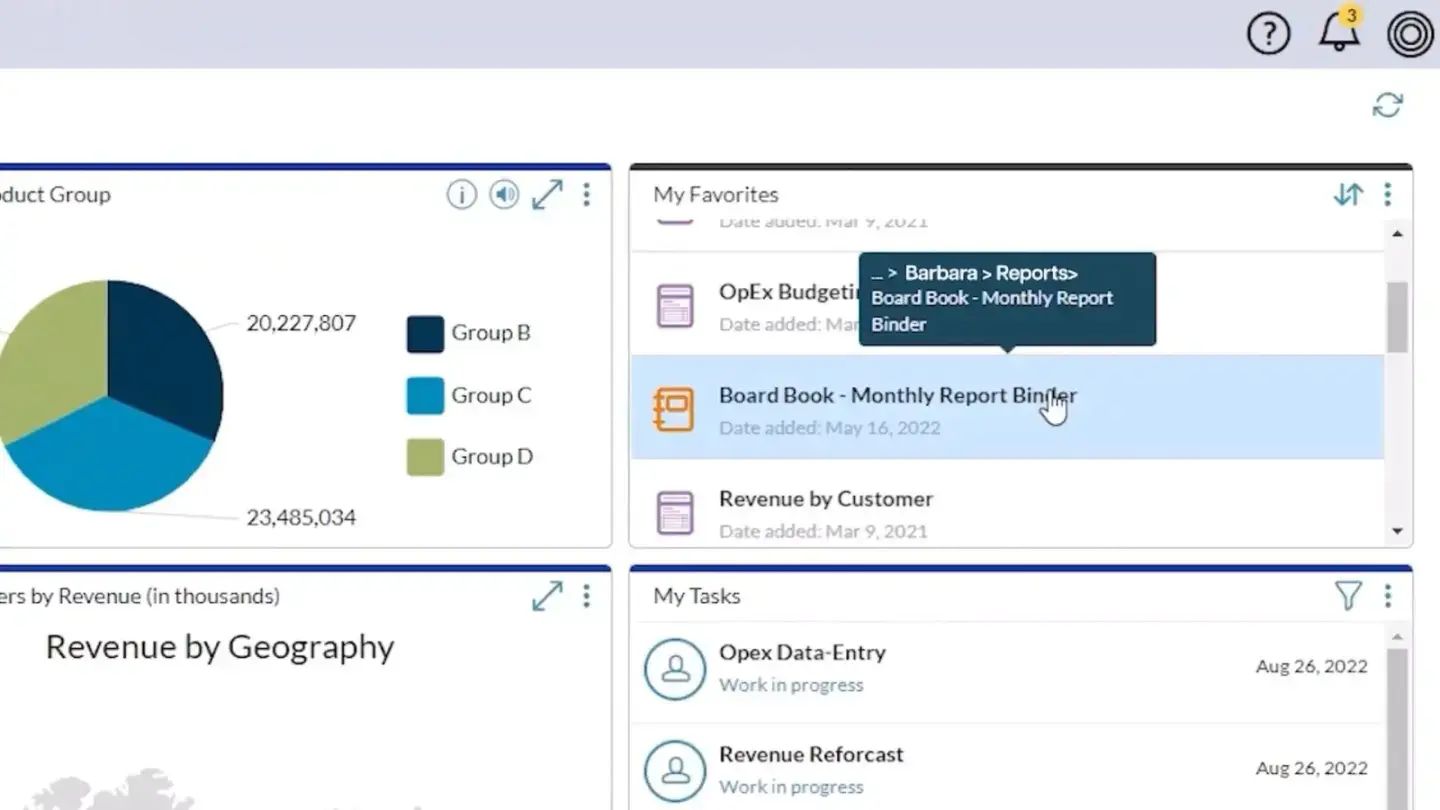
Task: Open the notifications bell with 3 alerts
Action: pyautogui.click(x=1337, y=32)
